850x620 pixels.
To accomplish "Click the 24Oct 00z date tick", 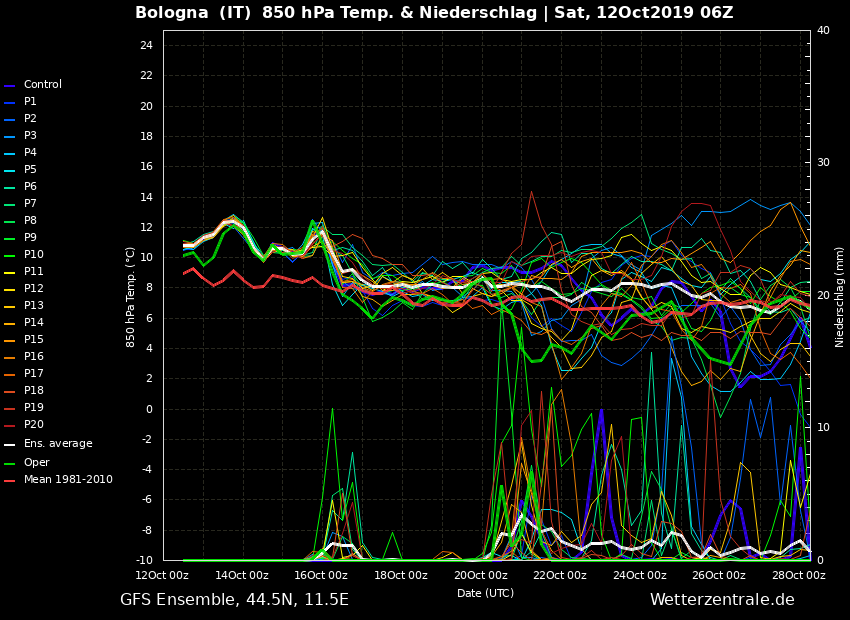I will coord(639,576).
